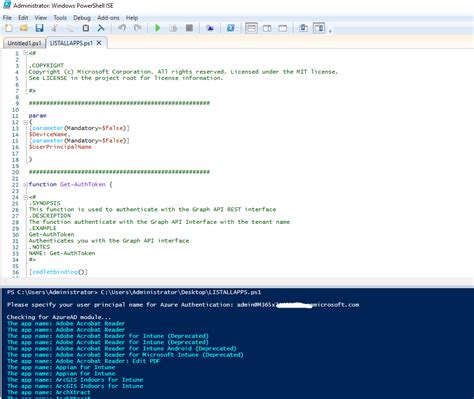Save the script with the floppy icon

(x=39, y=28)
